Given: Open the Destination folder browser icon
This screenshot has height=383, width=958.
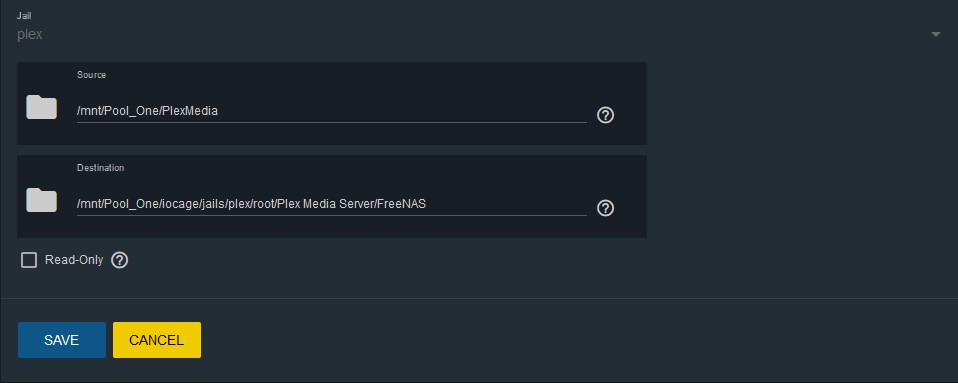Looking at the screenshot, I should [x=42, y=200].
